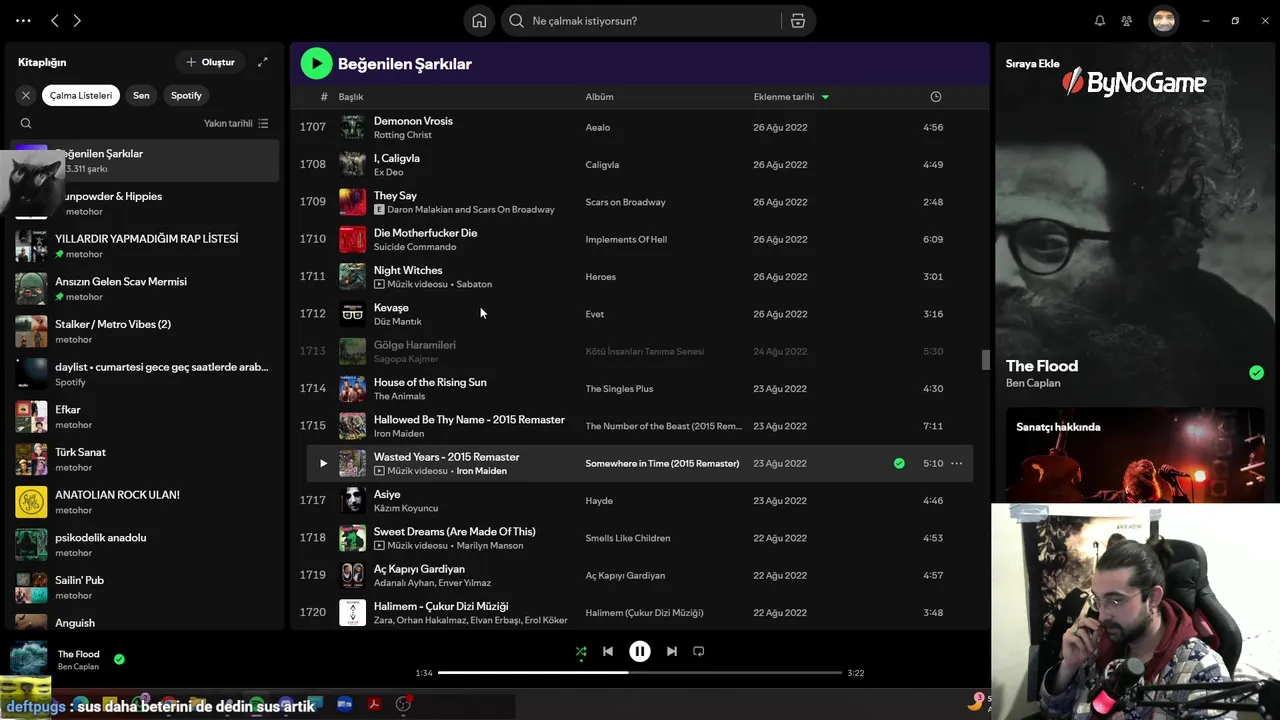Open Oluştur create menu
Screen dimensions: 1280x720
click(x=210, y=62)
